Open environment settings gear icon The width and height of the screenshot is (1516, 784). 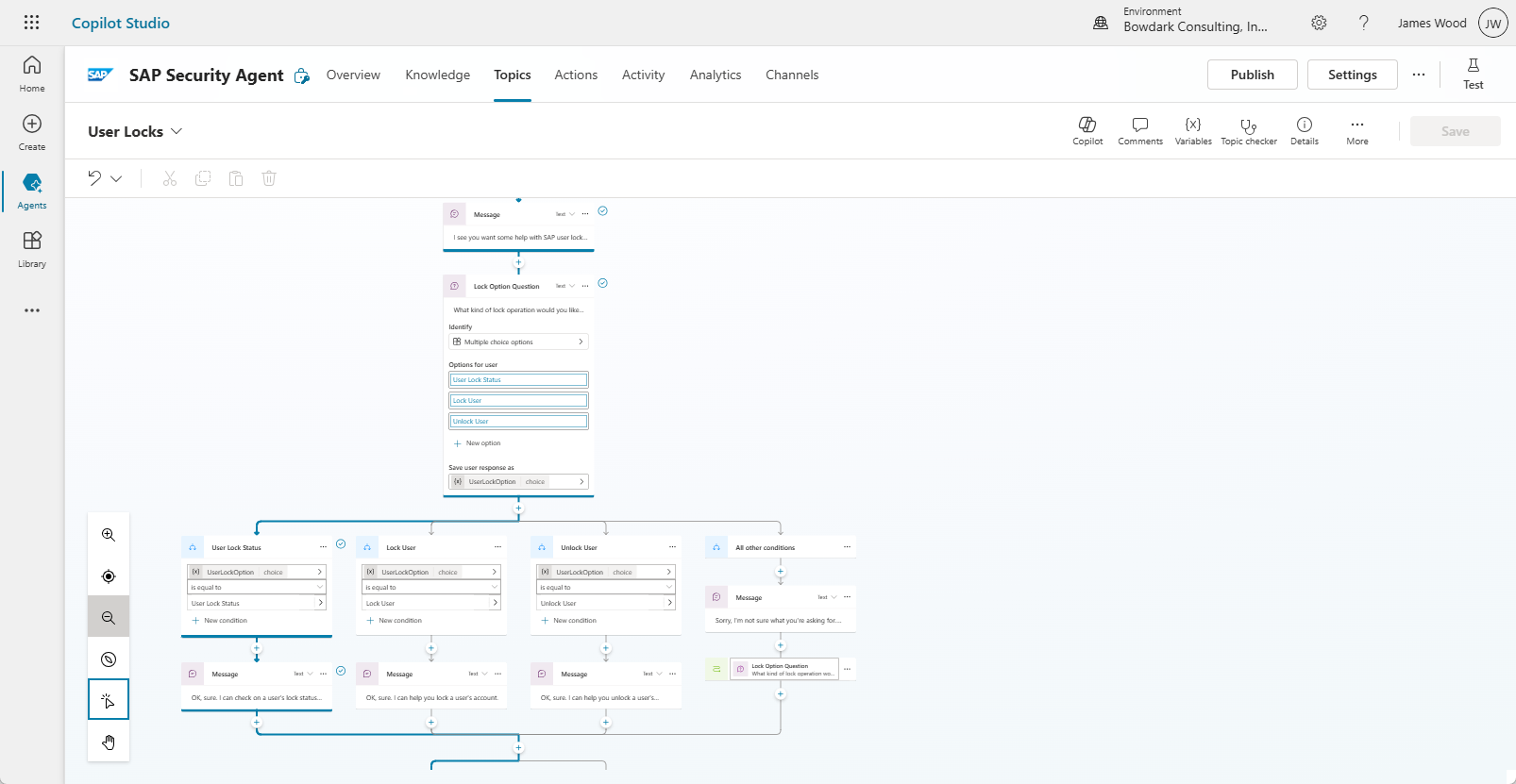click(x=1319, y=23)
